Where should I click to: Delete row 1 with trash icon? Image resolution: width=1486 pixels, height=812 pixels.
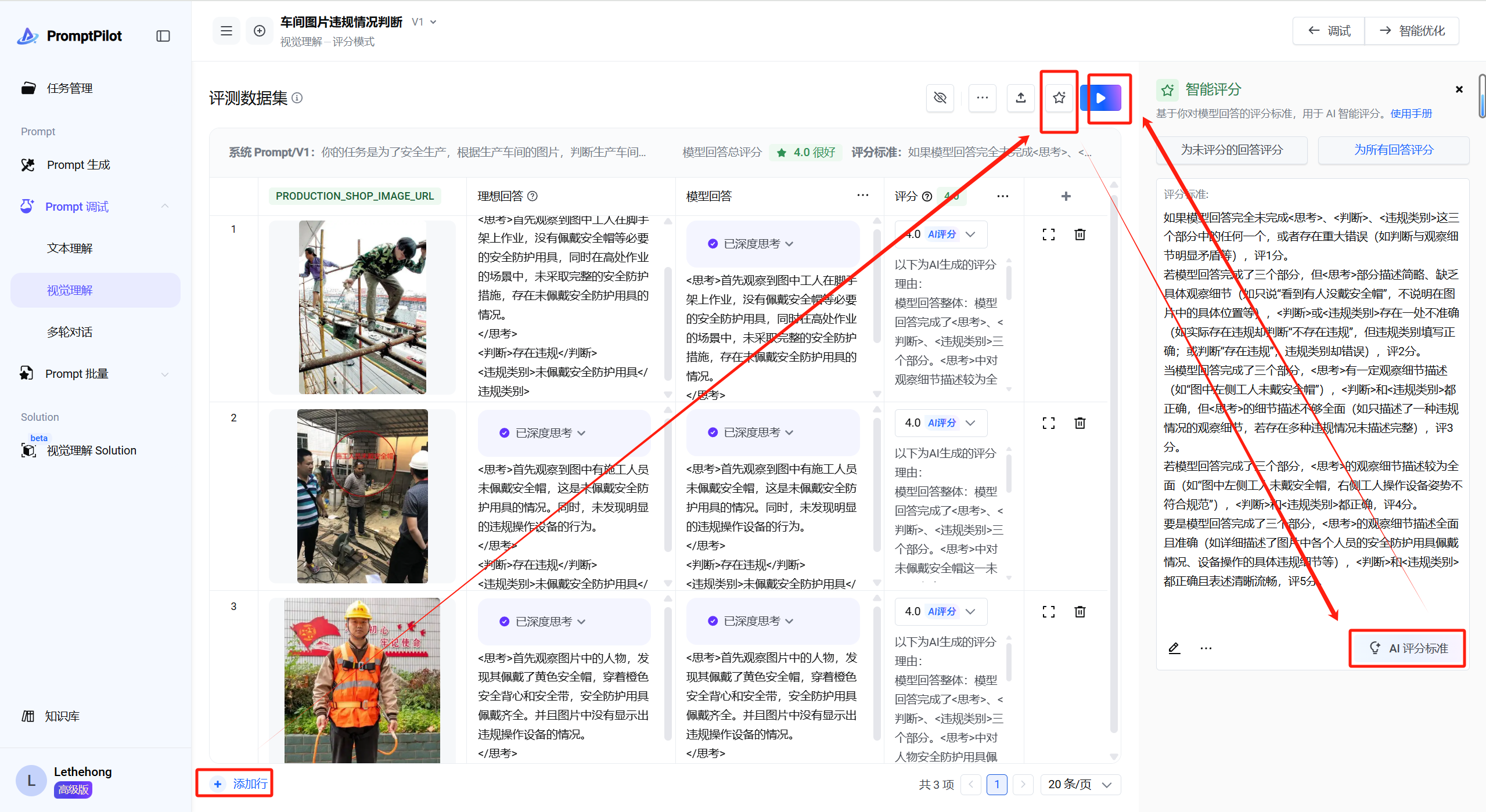(1080, 234)
